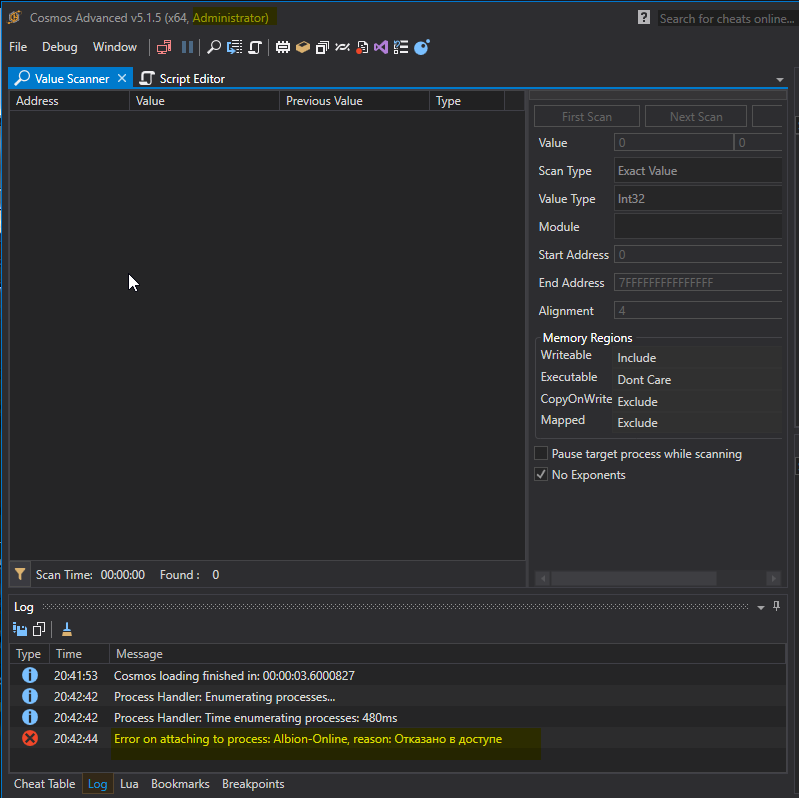The image size is (799, 798).
Task: Select the Cosmos loading finished log message
Action: [x=234, y=676]
